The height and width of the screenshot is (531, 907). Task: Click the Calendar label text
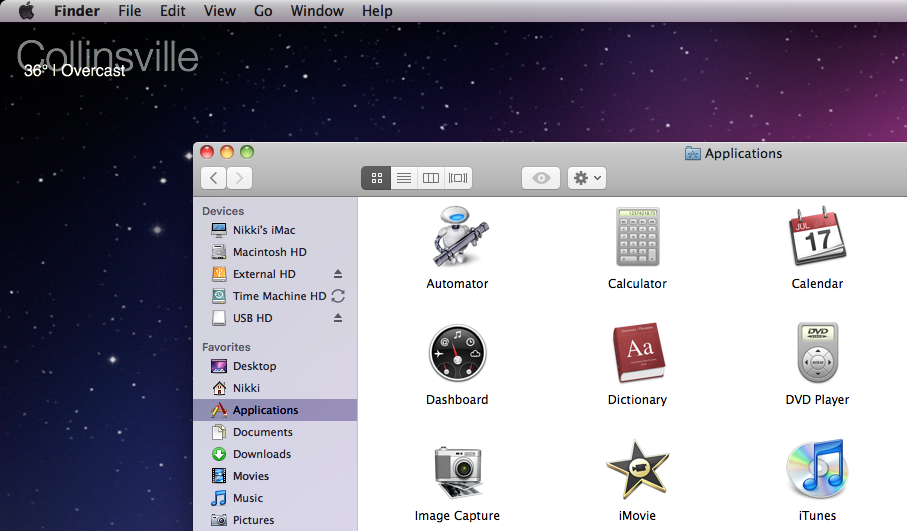coord(817,283)
